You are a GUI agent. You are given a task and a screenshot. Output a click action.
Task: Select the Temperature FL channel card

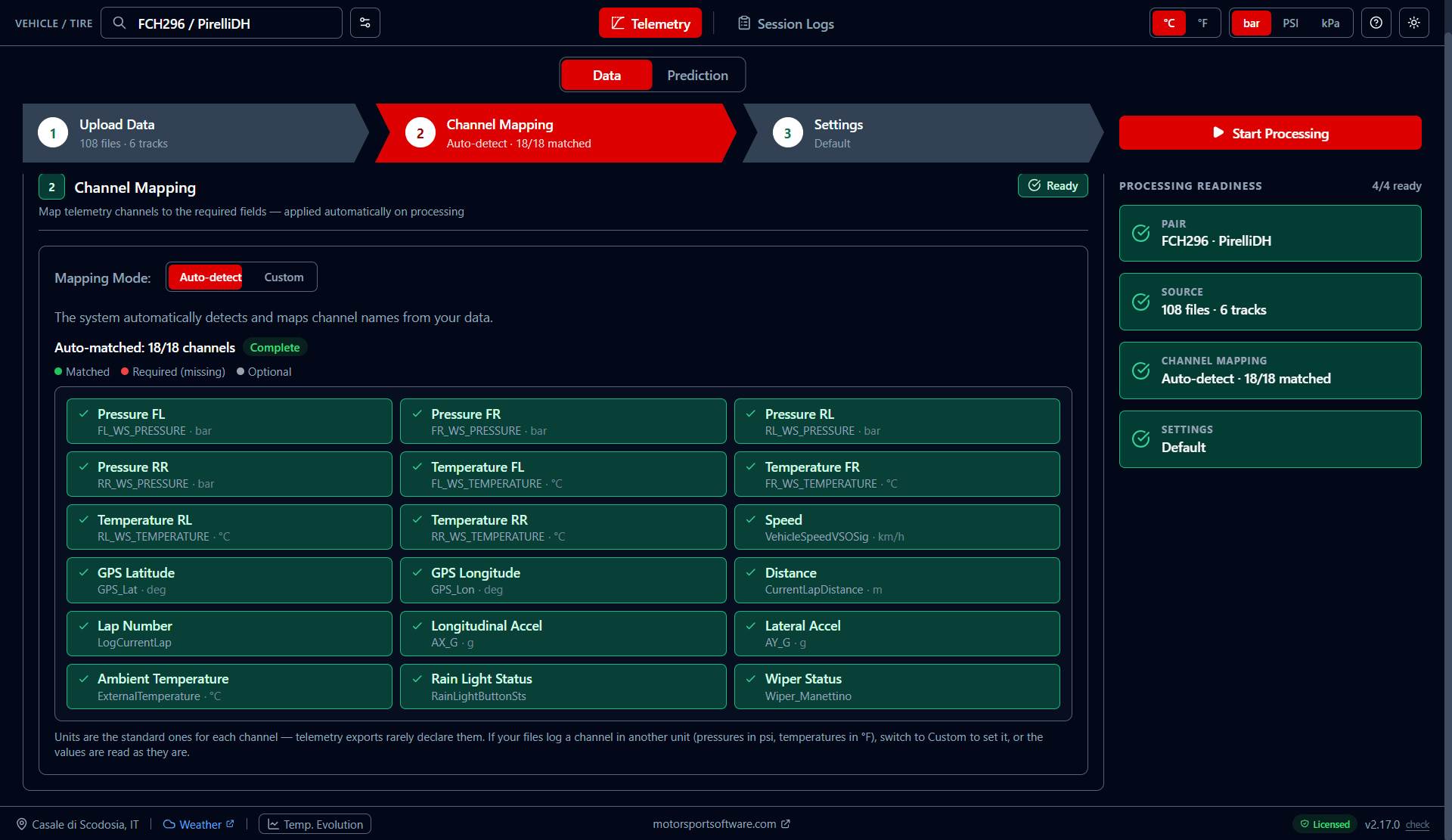point(563,474)
